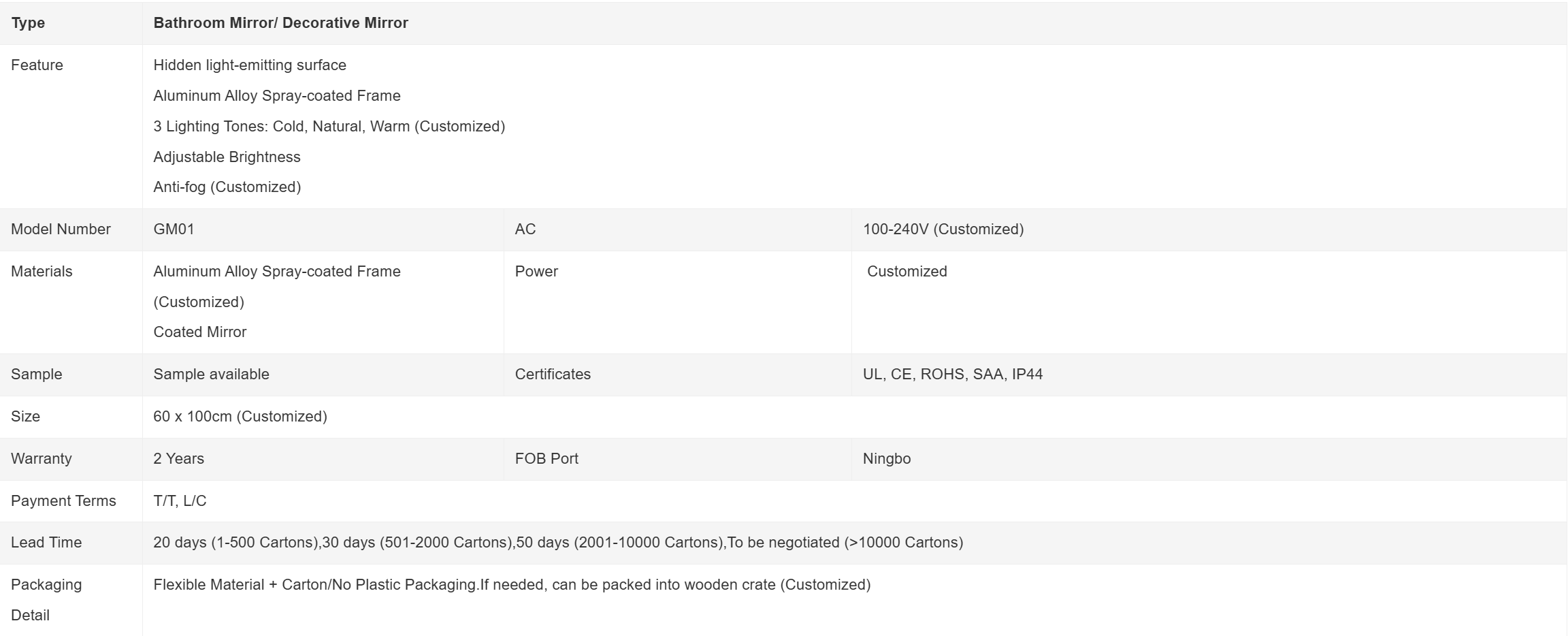
Task: Click the "Certificates" label cell
Action: click(553, 375)
